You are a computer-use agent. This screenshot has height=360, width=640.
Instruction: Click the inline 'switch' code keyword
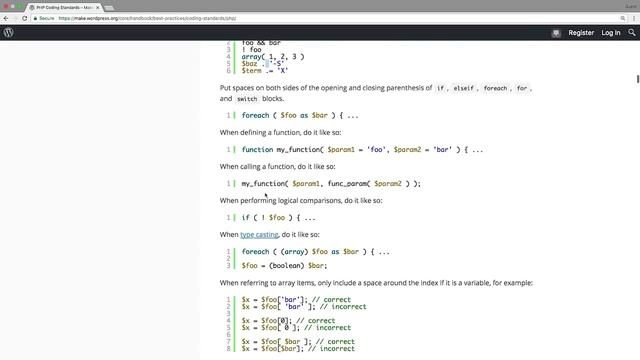click(247, 99)
